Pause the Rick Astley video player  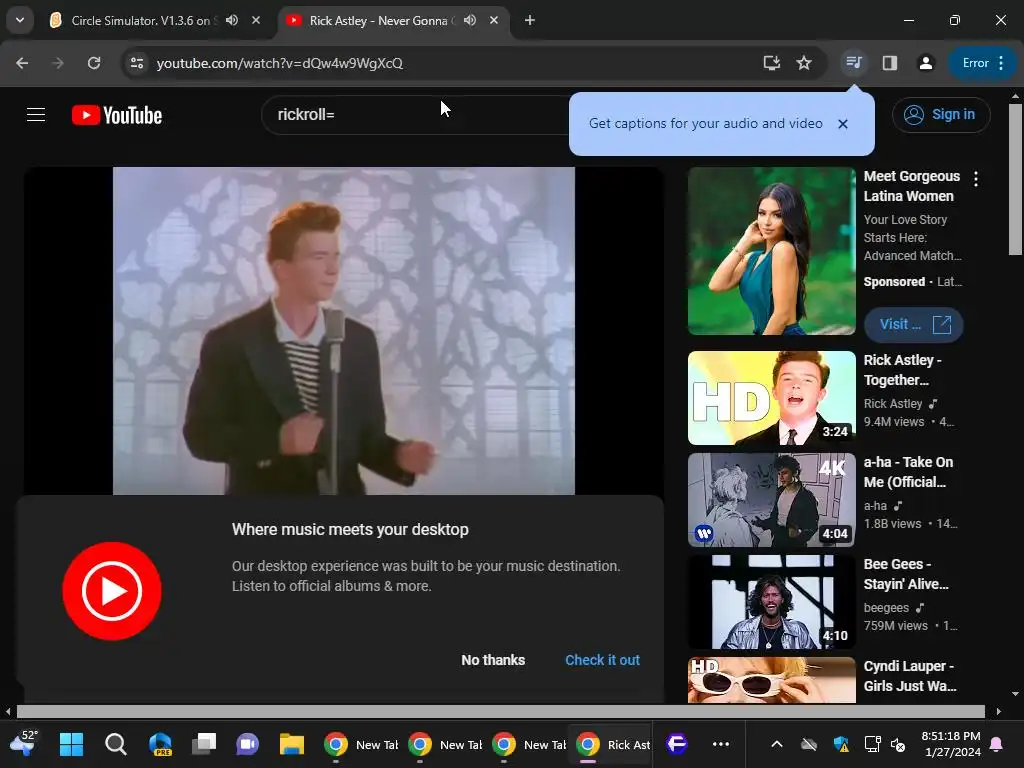click(x=344, y=330)
